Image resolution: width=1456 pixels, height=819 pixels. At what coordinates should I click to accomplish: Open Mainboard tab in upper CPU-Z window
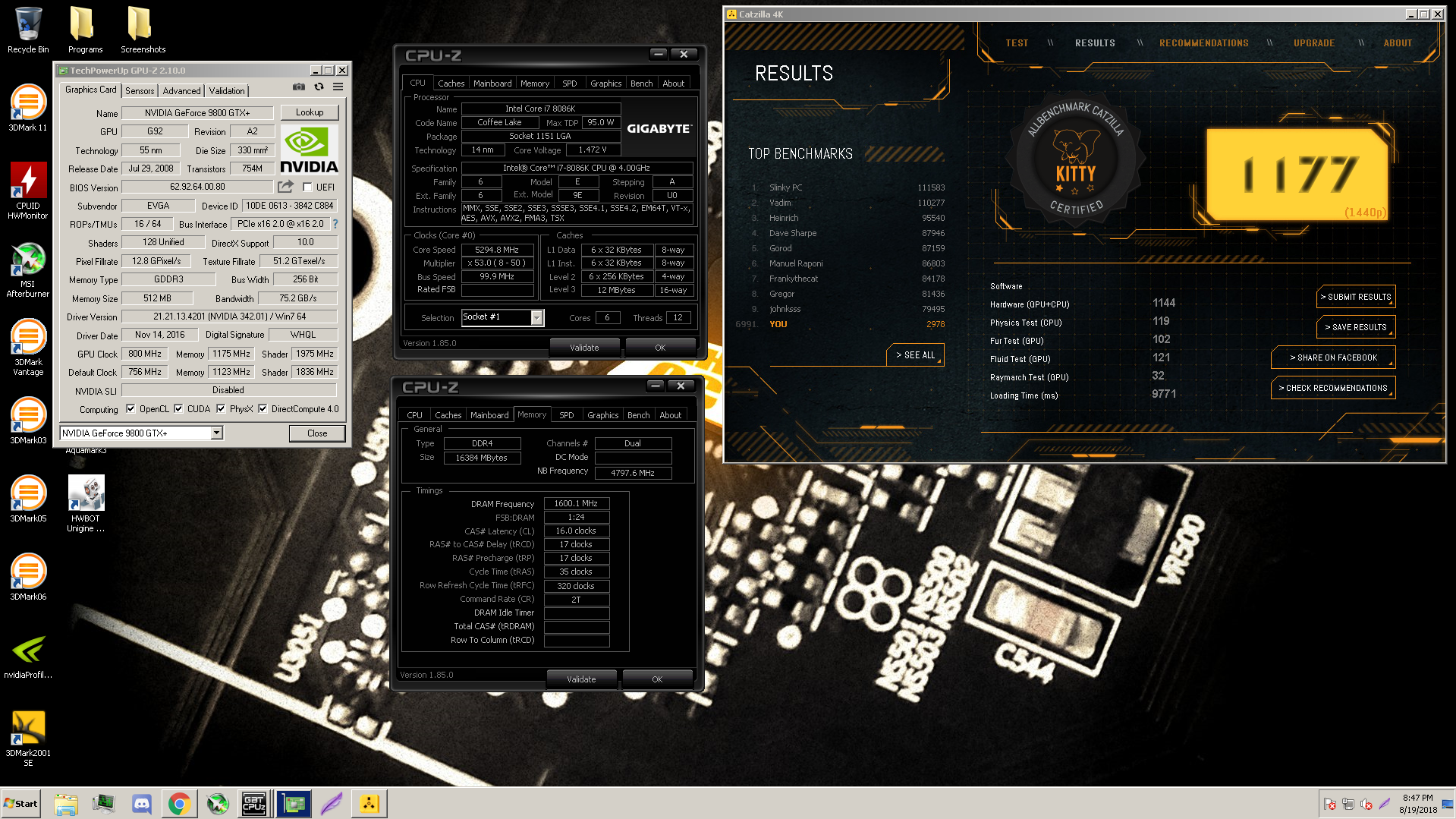tap(492, 83)
